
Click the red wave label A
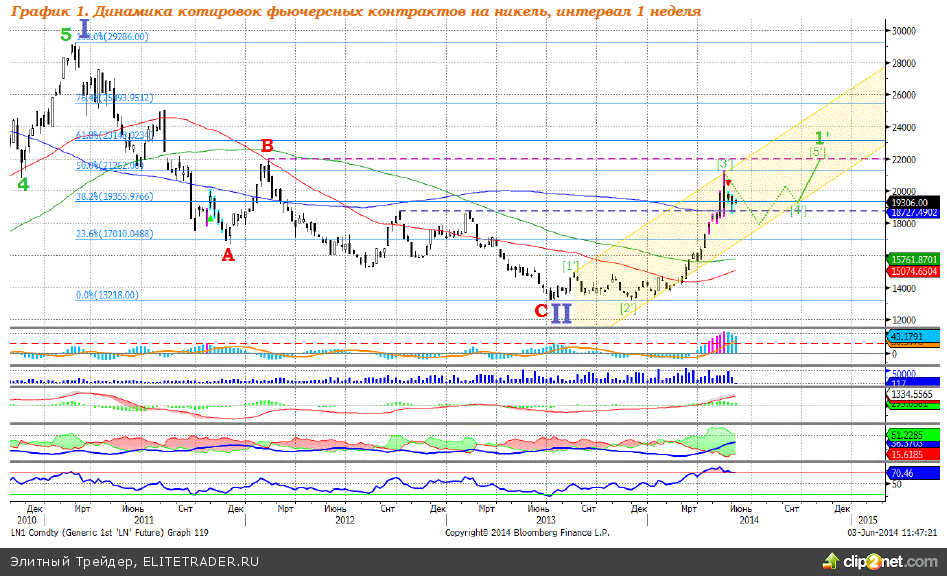click(x=227, y=255)
